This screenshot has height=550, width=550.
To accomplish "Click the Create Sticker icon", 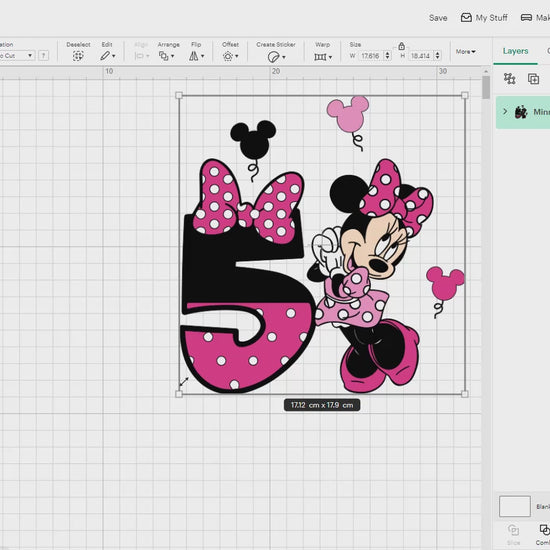I will [273, 56].
